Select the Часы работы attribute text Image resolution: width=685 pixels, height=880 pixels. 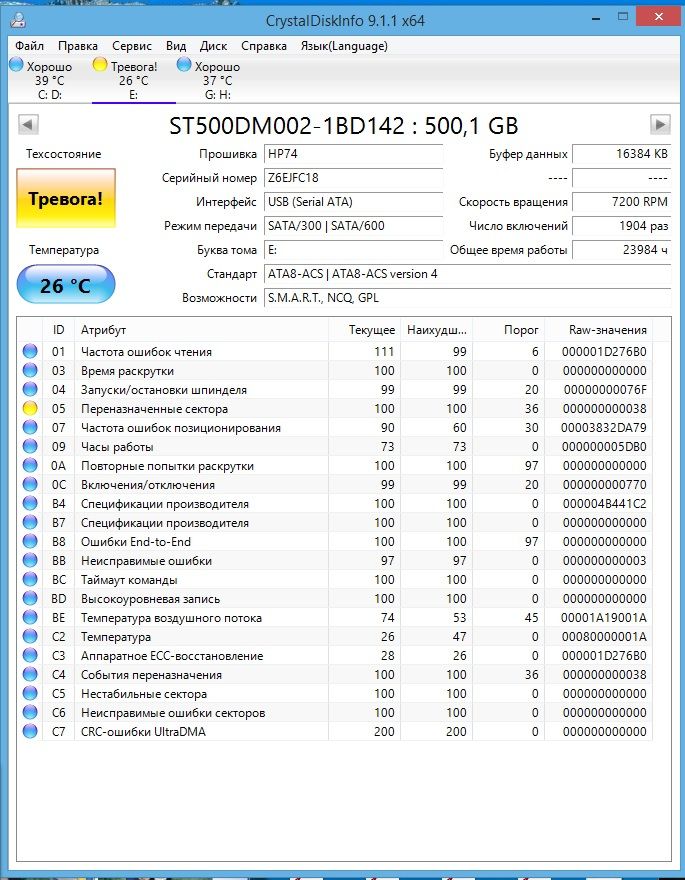pos(117,447)
